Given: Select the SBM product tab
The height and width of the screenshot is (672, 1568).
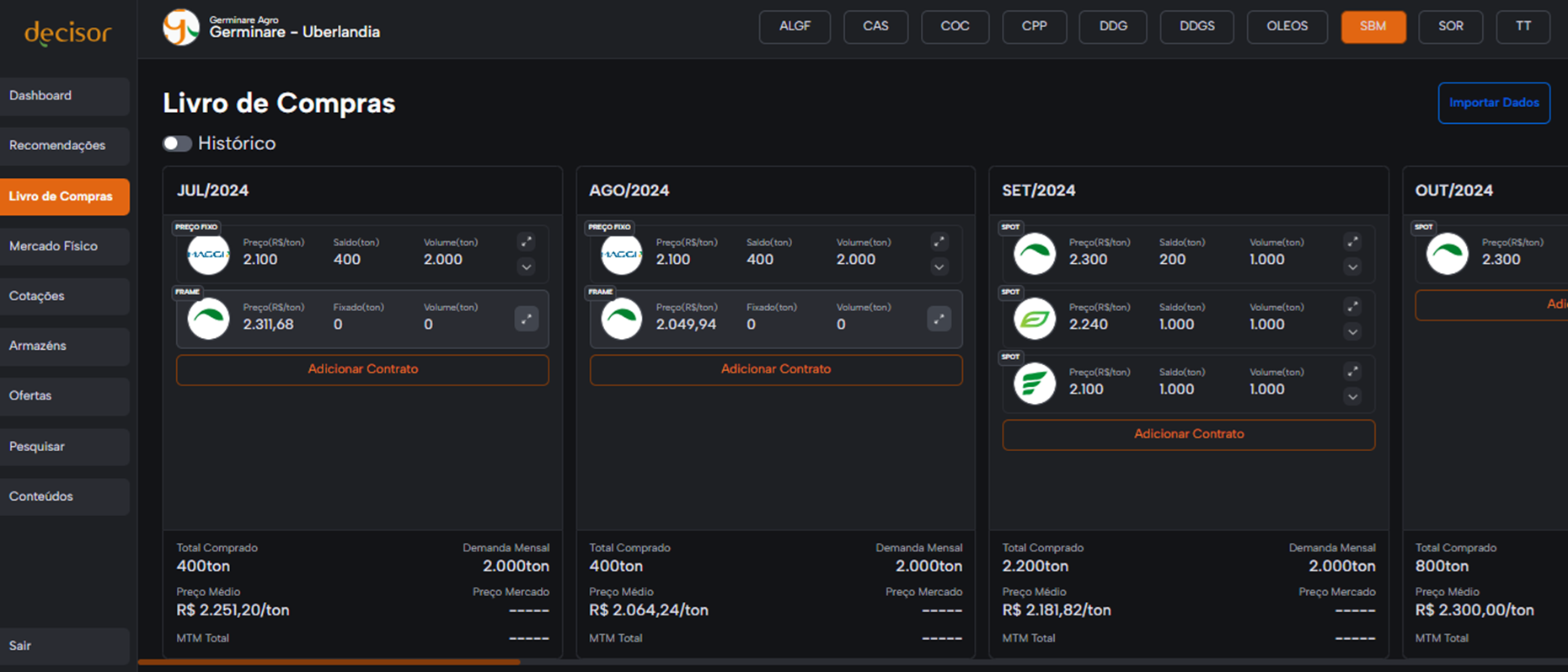Looking at the screenshot, I should 1373,26.
